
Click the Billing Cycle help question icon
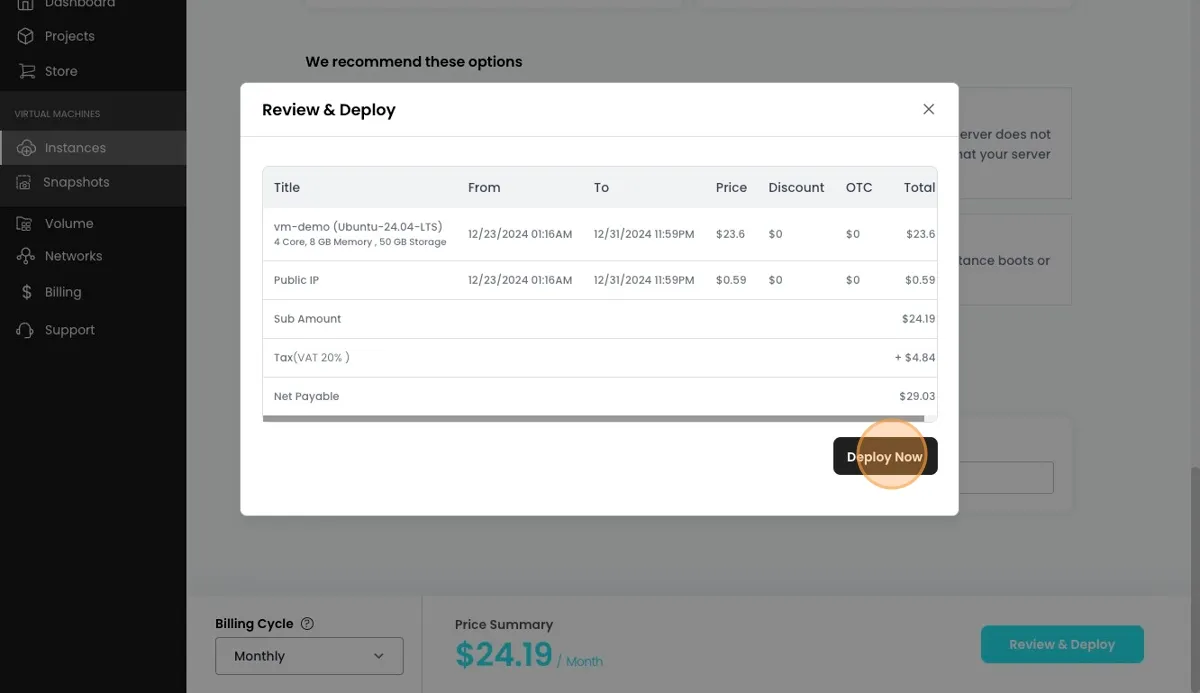pyautogui.click(x=307, y=623)
